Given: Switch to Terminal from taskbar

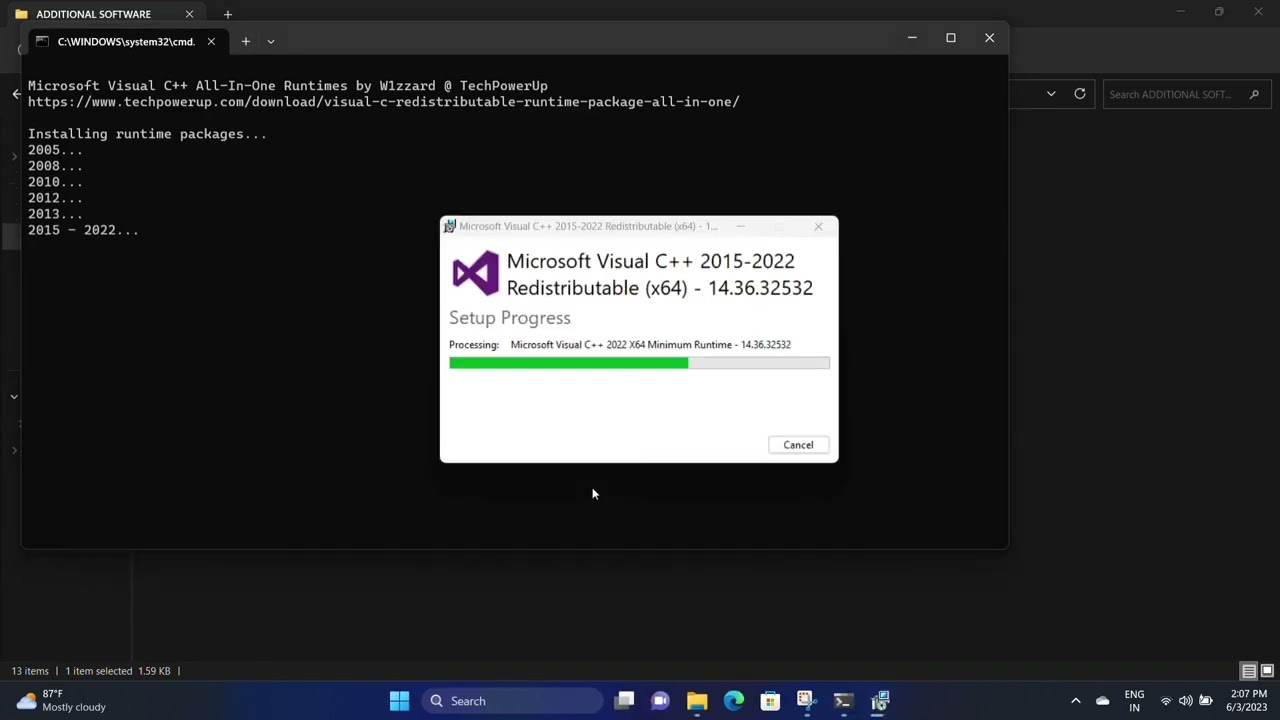Looking at the screenshot, I should tap(843, 701).
